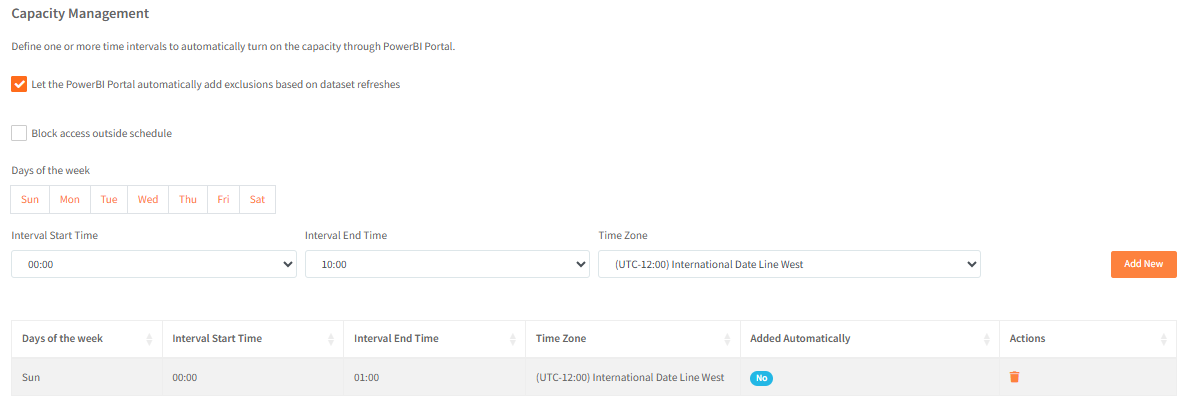
Task: Click the Add New button
Action: click(x=1143, y=264)
